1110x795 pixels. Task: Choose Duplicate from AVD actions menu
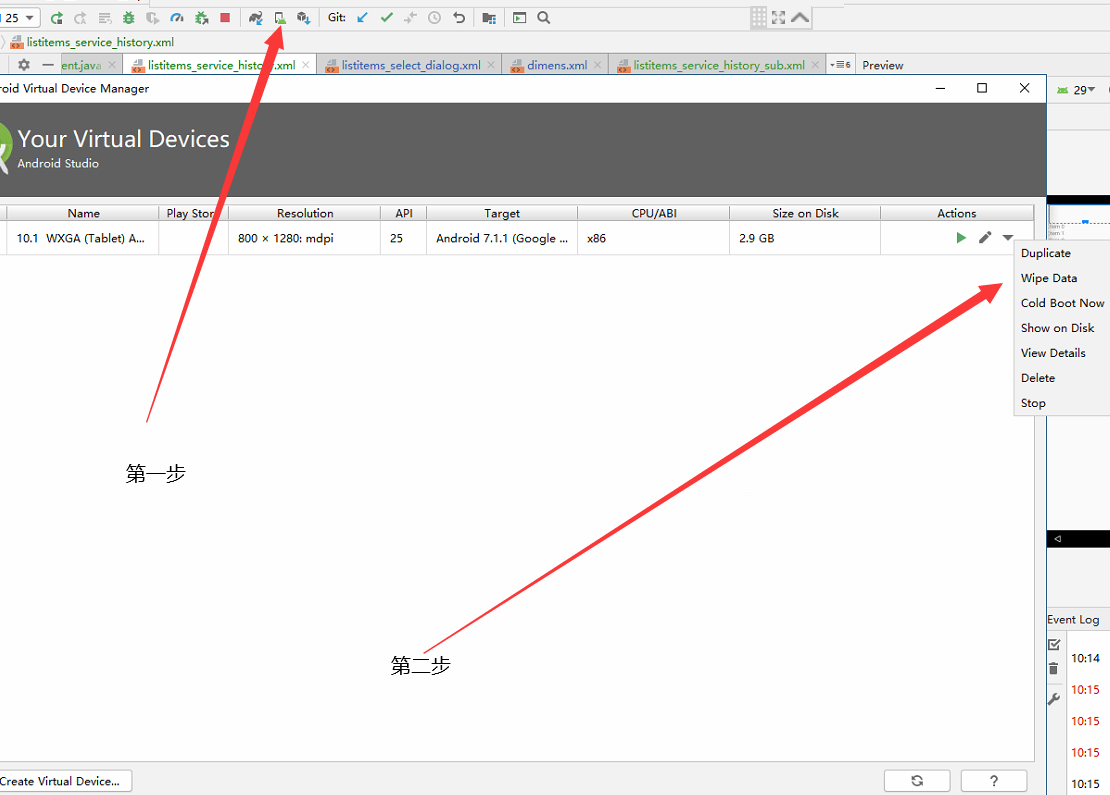[1062, 253]
